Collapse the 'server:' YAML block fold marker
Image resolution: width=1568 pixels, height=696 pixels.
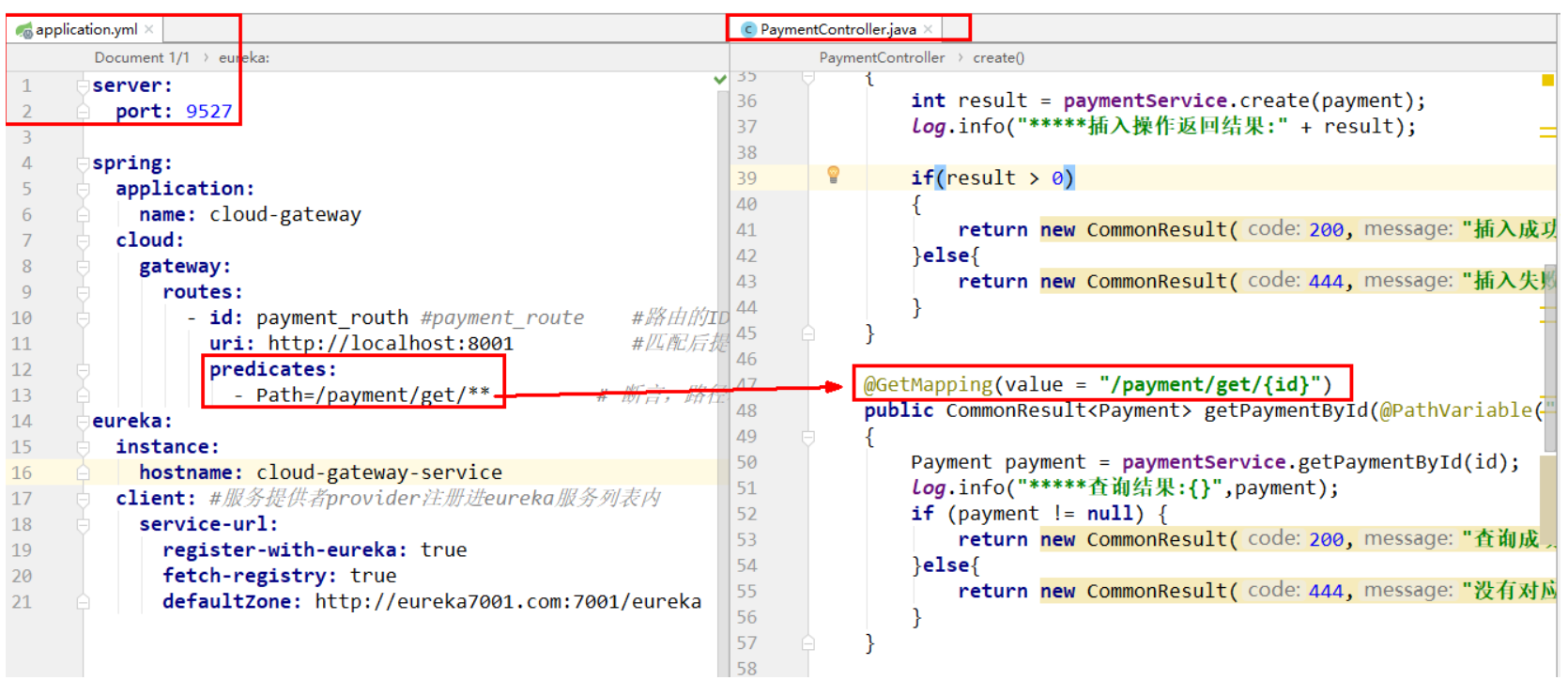tap(83, 85)
